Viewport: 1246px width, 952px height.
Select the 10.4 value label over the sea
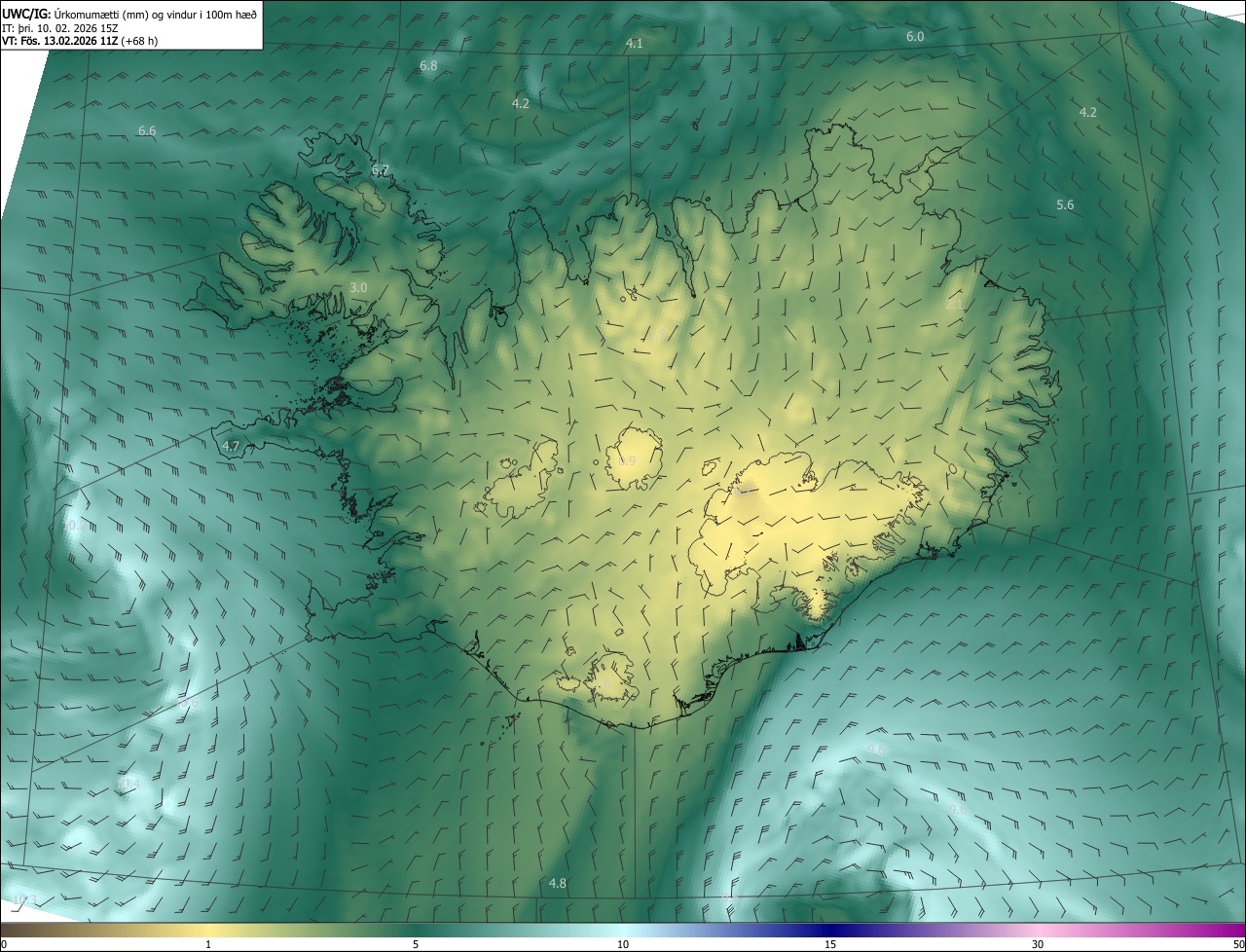128,784
